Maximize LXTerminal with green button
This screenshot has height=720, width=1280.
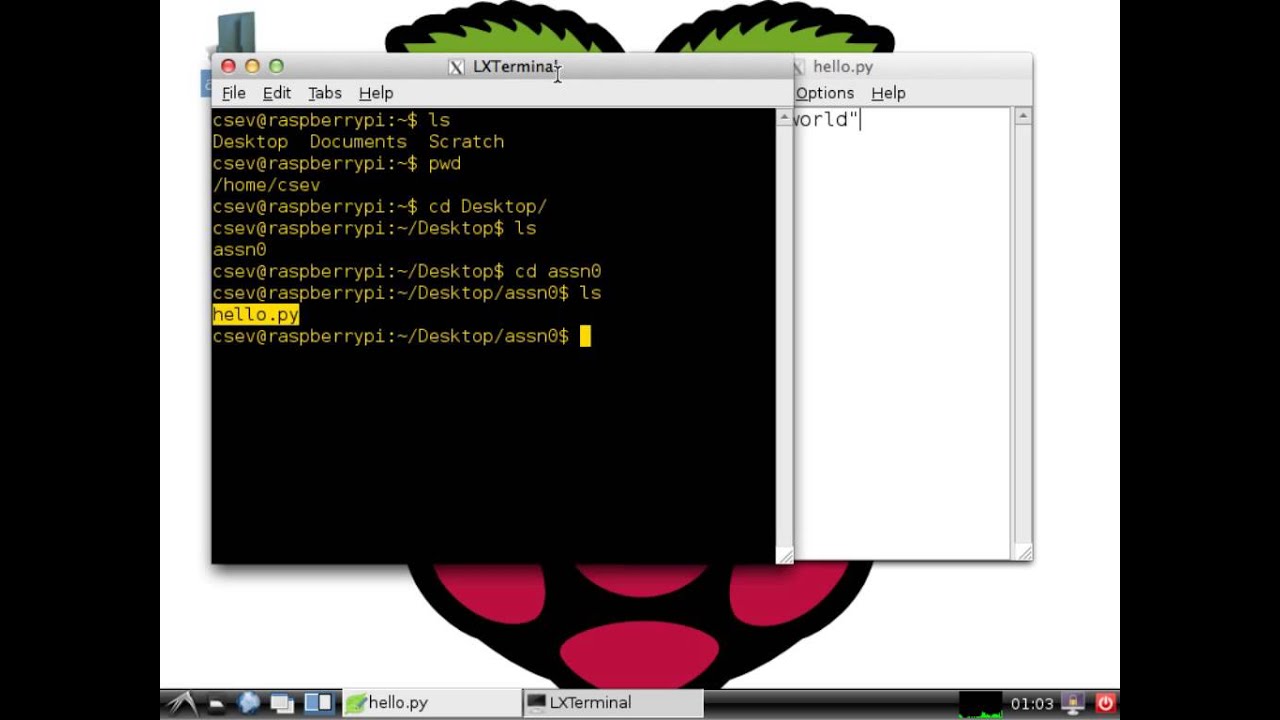[x=276, y=66]
